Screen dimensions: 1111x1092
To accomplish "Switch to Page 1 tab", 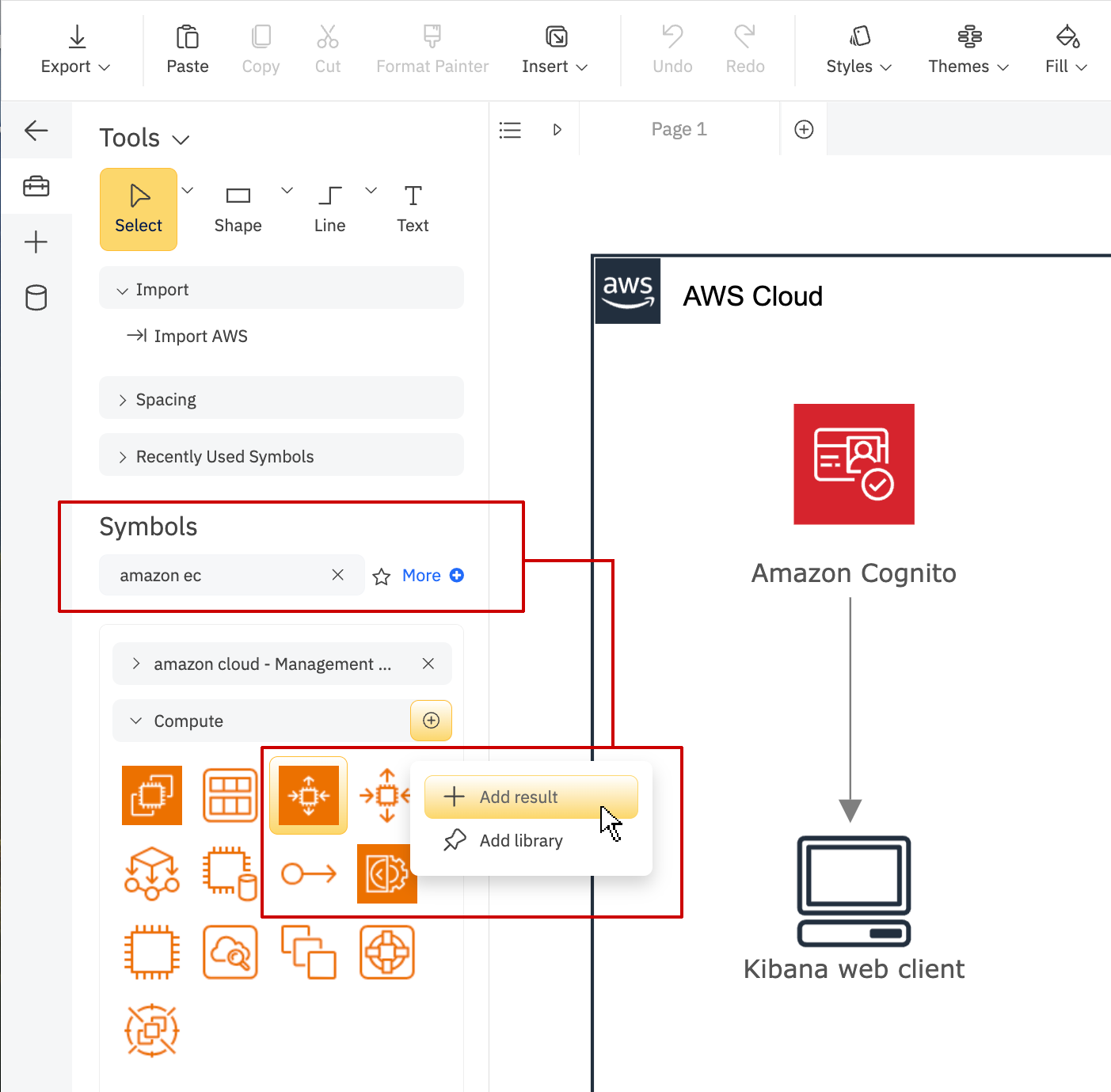I will point(679,128).
